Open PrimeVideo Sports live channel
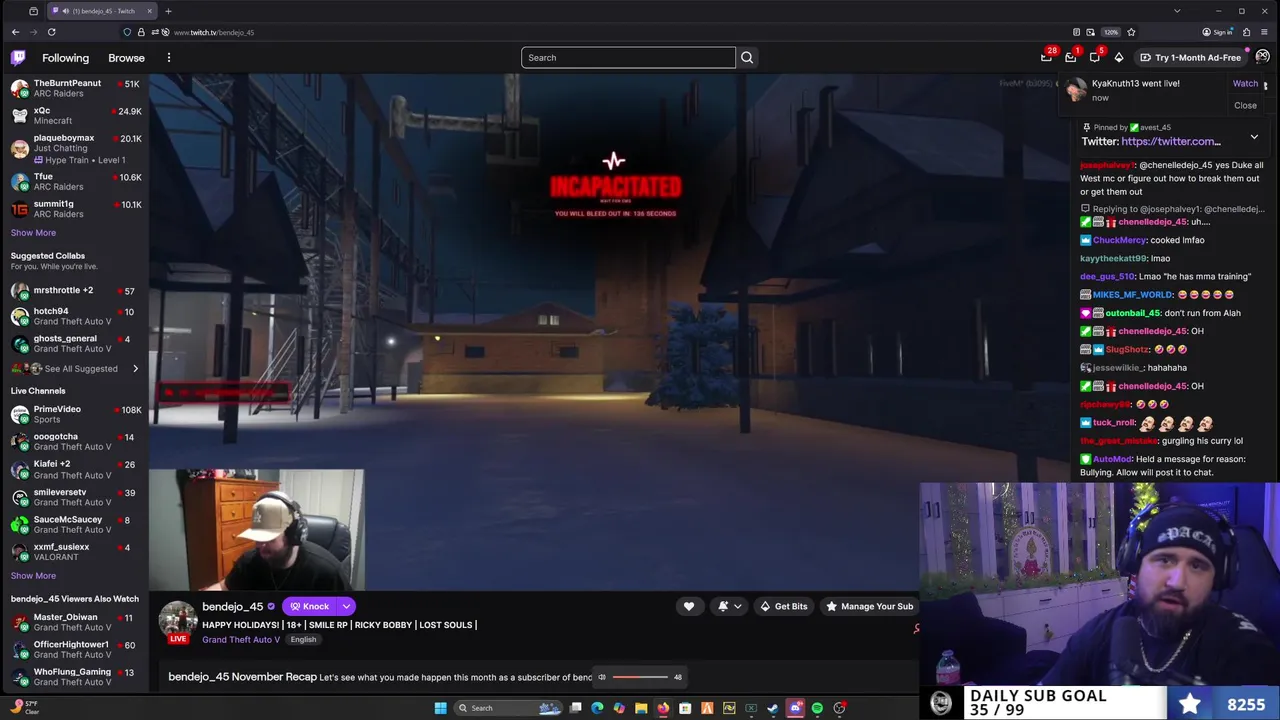 [x=75, y=414]
